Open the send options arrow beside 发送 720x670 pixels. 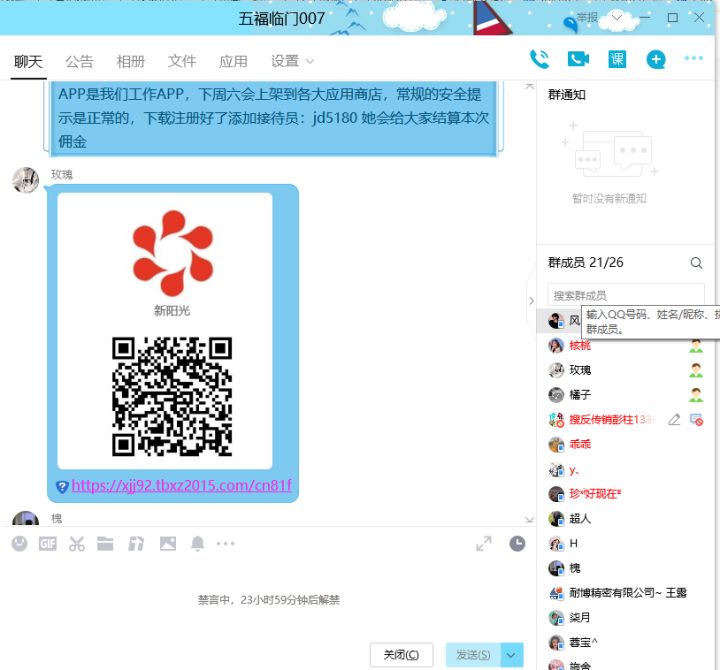[512, 655]
